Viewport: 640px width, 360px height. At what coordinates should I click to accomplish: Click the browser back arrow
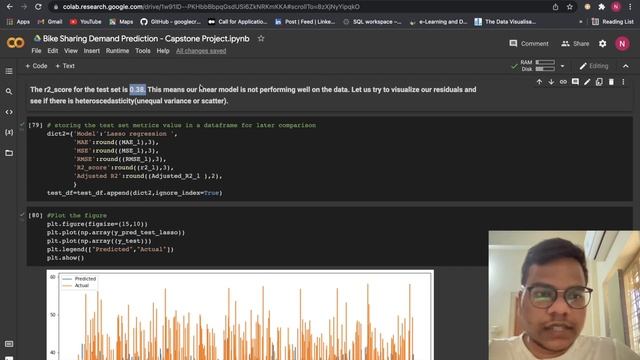[x=9, y=7]
